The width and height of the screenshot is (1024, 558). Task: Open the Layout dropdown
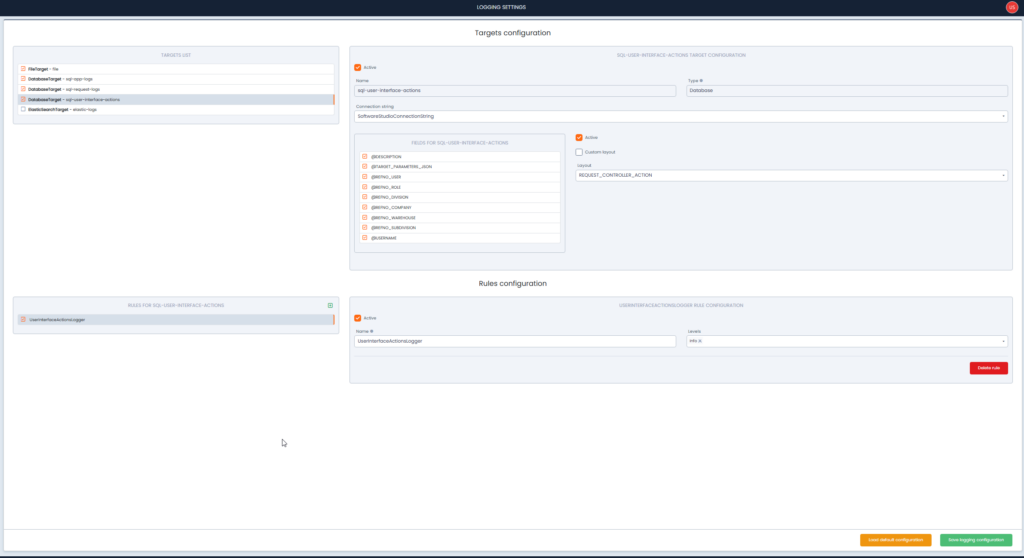[x=791, y=176]
